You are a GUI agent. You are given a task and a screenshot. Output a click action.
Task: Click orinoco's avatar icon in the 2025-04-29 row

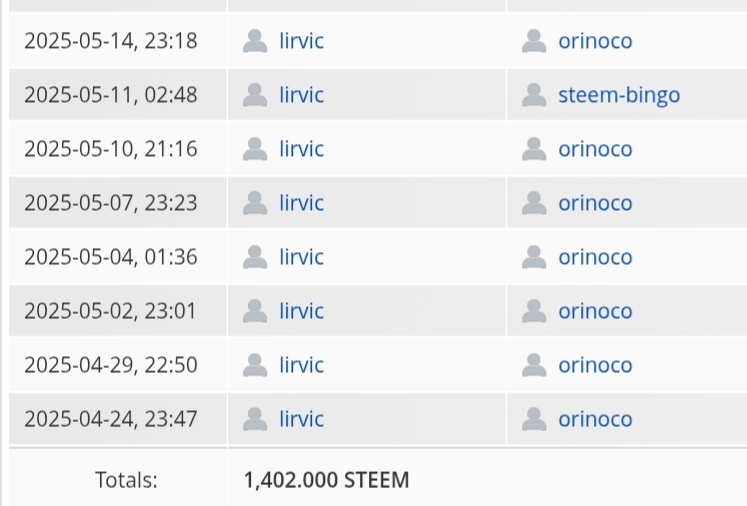tap(534, 365)
